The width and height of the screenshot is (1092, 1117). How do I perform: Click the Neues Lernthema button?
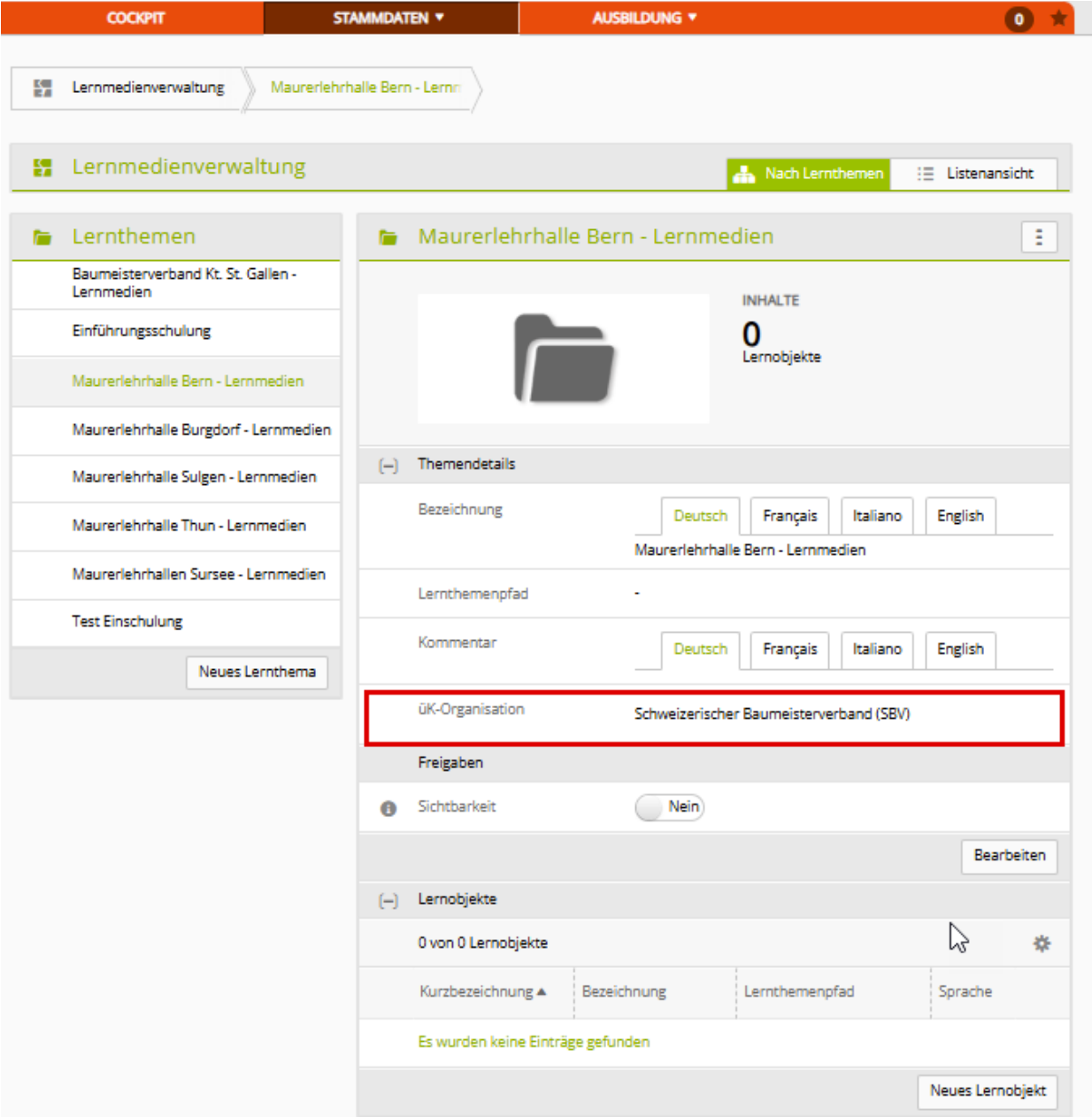(257, 673)
